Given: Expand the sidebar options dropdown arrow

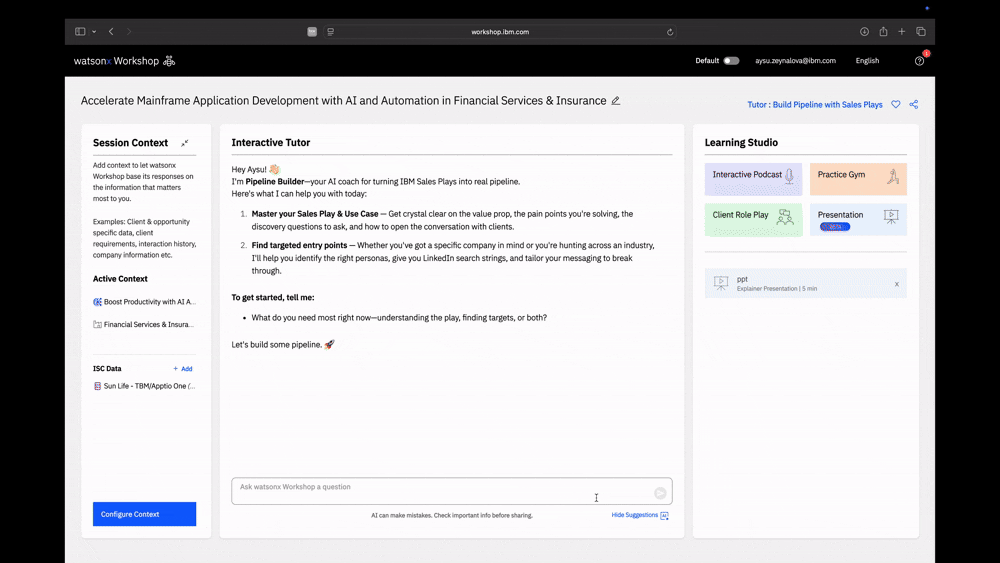Looking at the screenshot, I should tap(94, 31).
